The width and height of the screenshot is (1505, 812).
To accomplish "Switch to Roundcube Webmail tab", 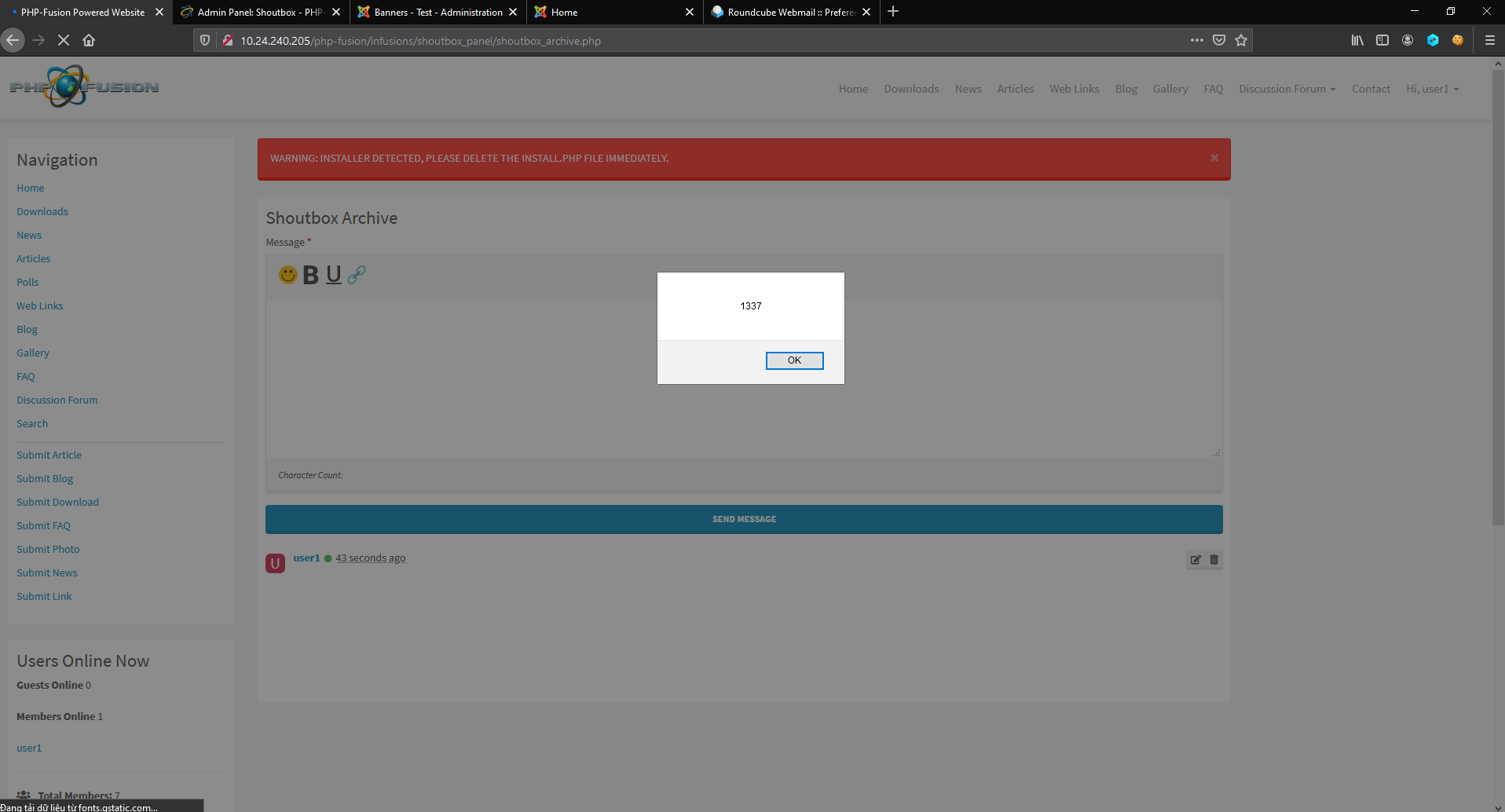I will [792, 12].
